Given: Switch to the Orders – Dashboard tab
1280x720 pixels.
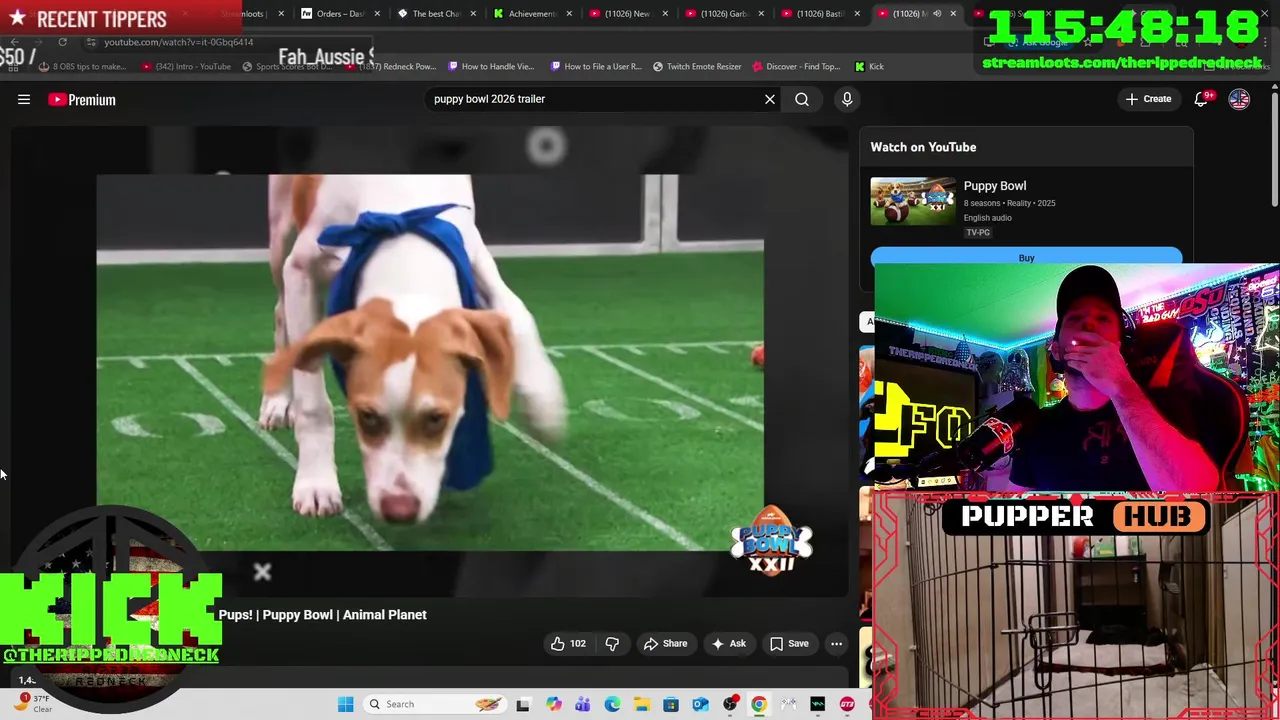Looking at the screenshot, I should 340,14.
